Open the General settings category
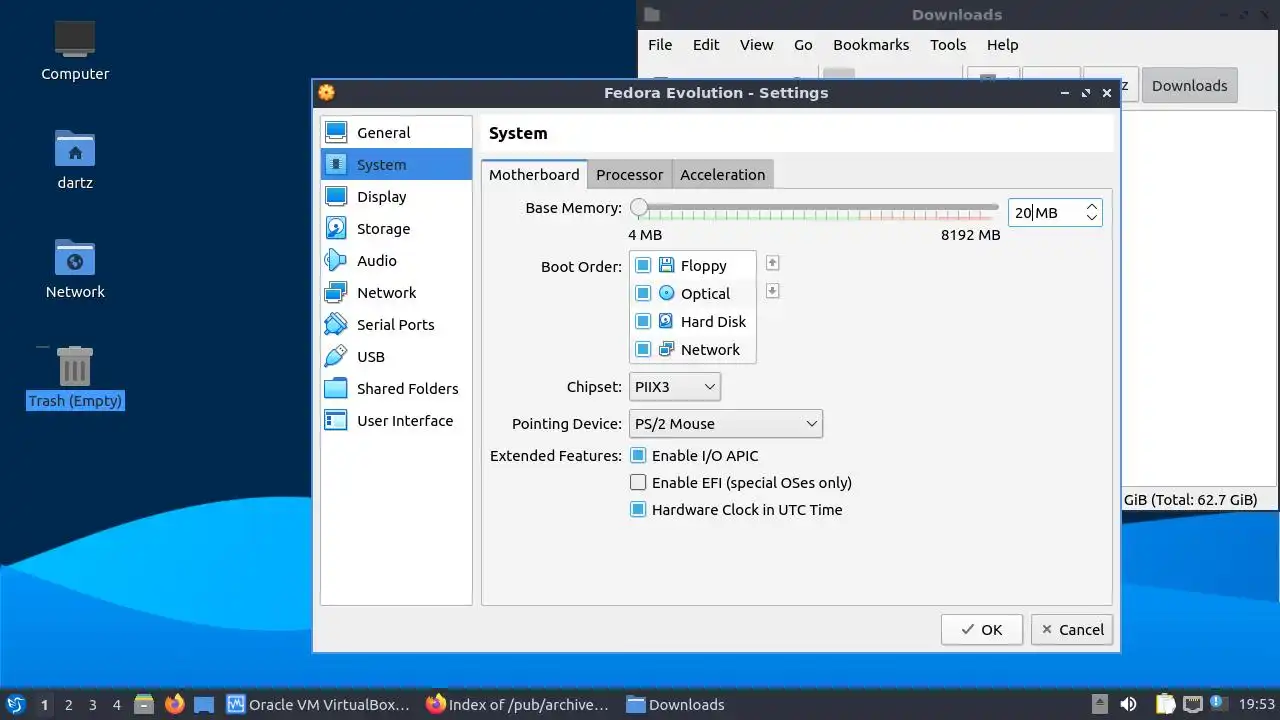Image resolution: width=1280 pixels, height=720 pixels. tap(396, 133)
